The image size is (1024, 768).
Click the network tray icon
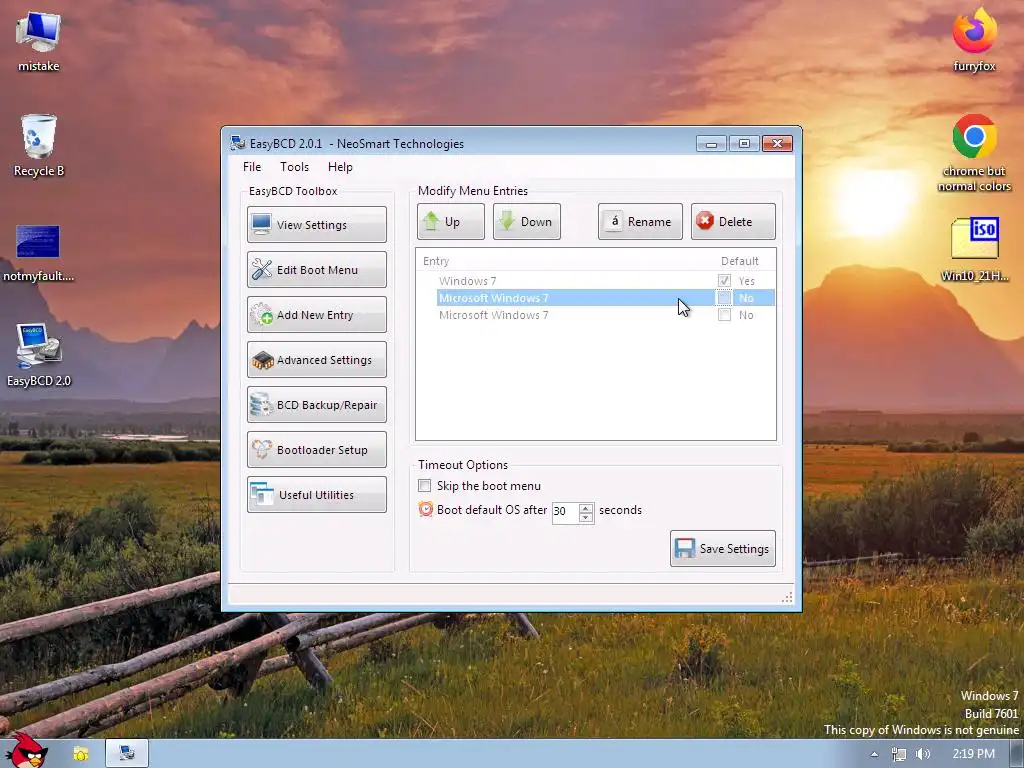click(899, 754)
